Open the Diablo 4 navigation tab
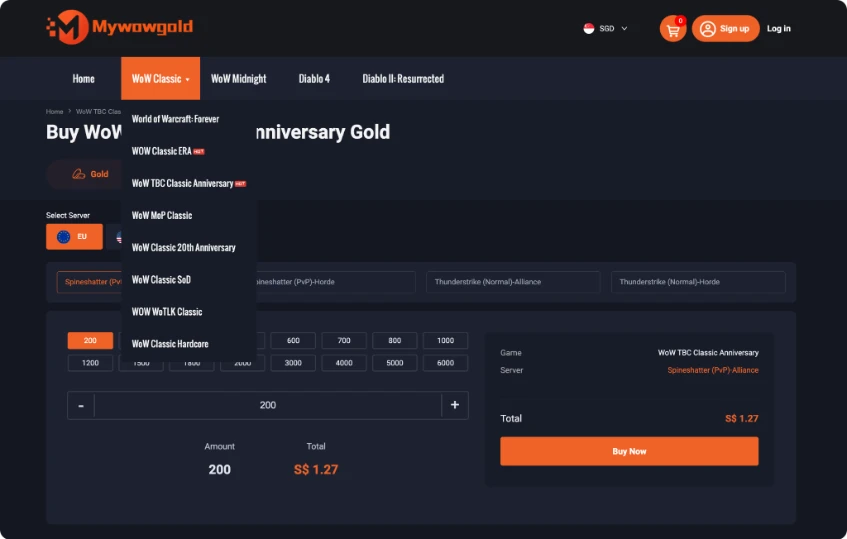The width and height of the screenshot is (847, 539). 314,78
